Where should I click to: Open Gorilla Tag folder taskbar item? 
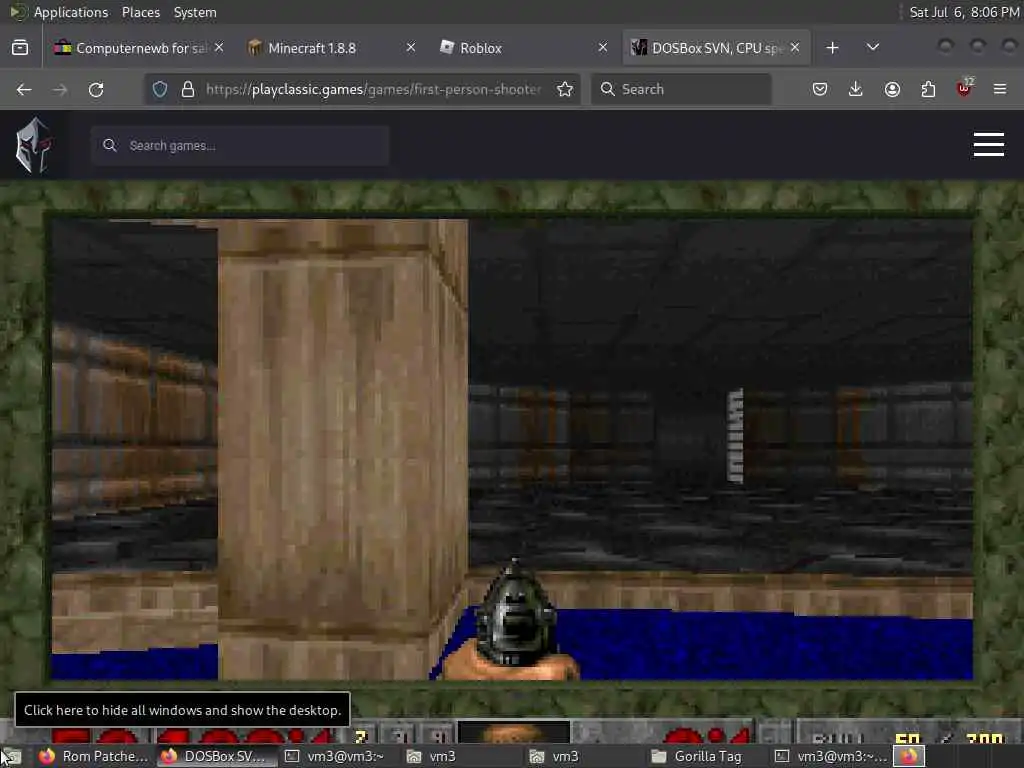[697, 756]
